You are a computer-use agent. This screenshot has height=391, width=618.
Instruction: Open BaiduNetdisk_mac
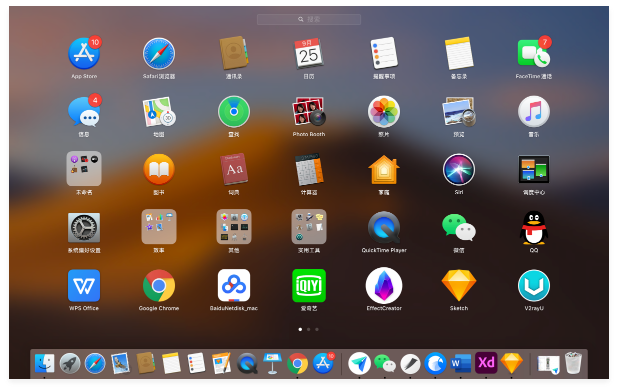click(234, 285)
